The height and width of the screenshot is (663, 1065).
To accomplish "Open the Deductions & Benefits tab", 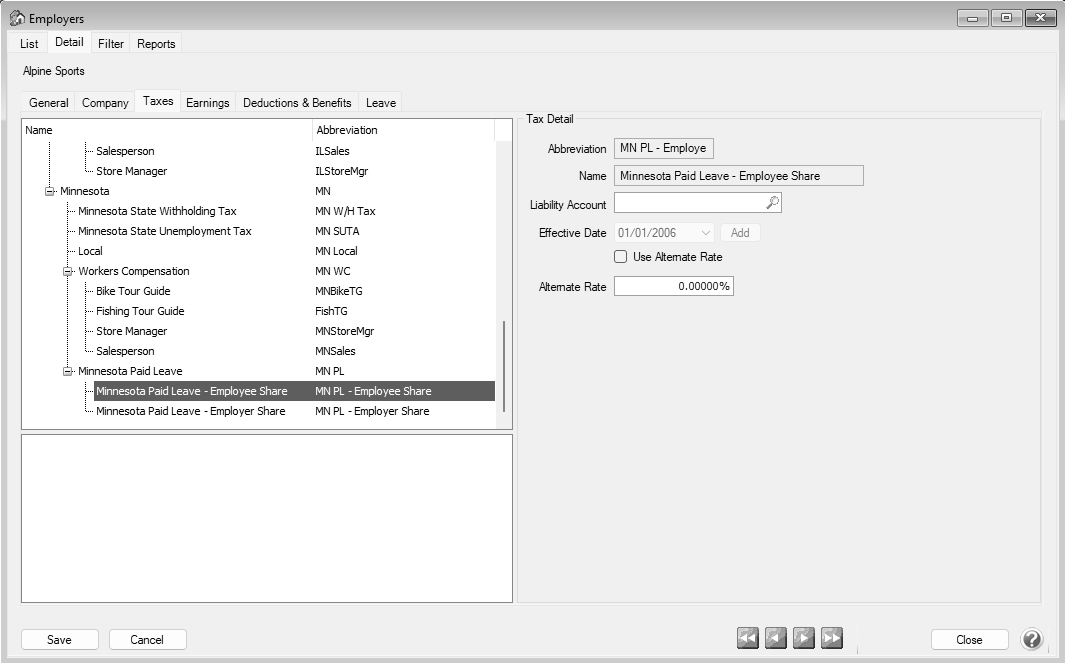I will 297,103.
